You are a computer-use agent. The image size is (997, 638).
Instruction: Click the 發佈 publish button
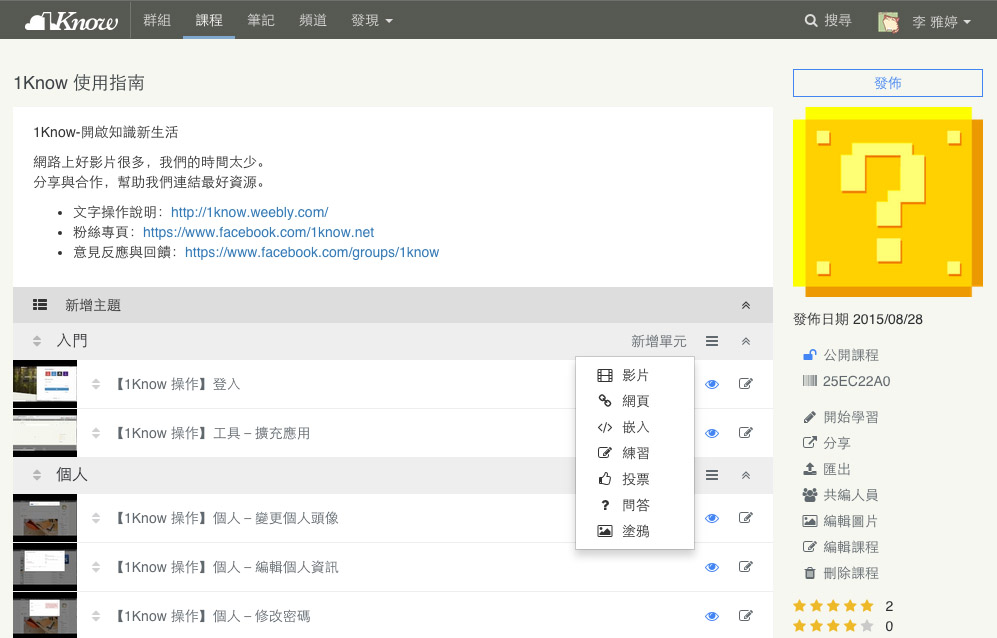point(888,83)
